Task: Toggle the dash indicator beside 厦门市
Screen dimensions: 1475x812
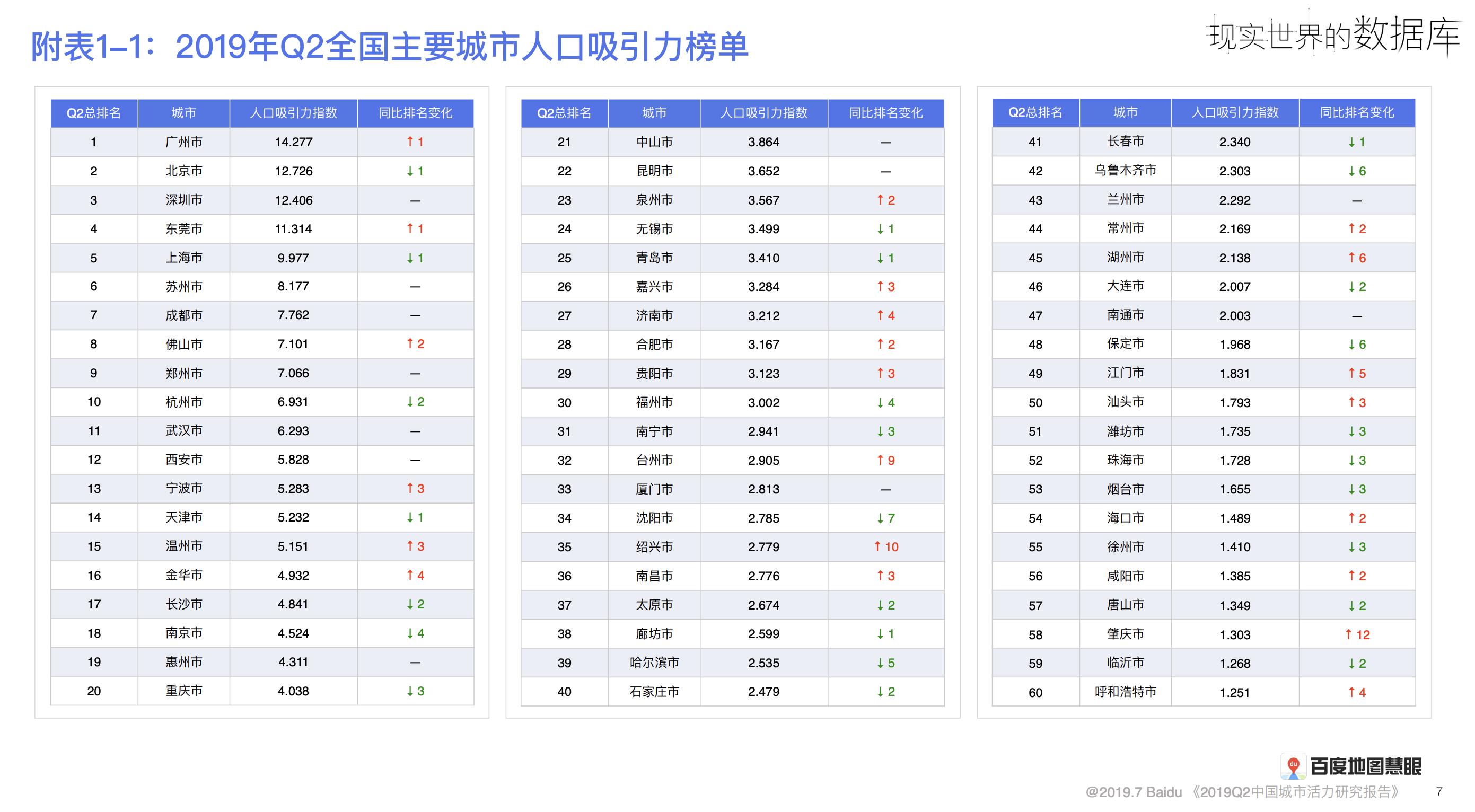Action: tap(885, 489)
